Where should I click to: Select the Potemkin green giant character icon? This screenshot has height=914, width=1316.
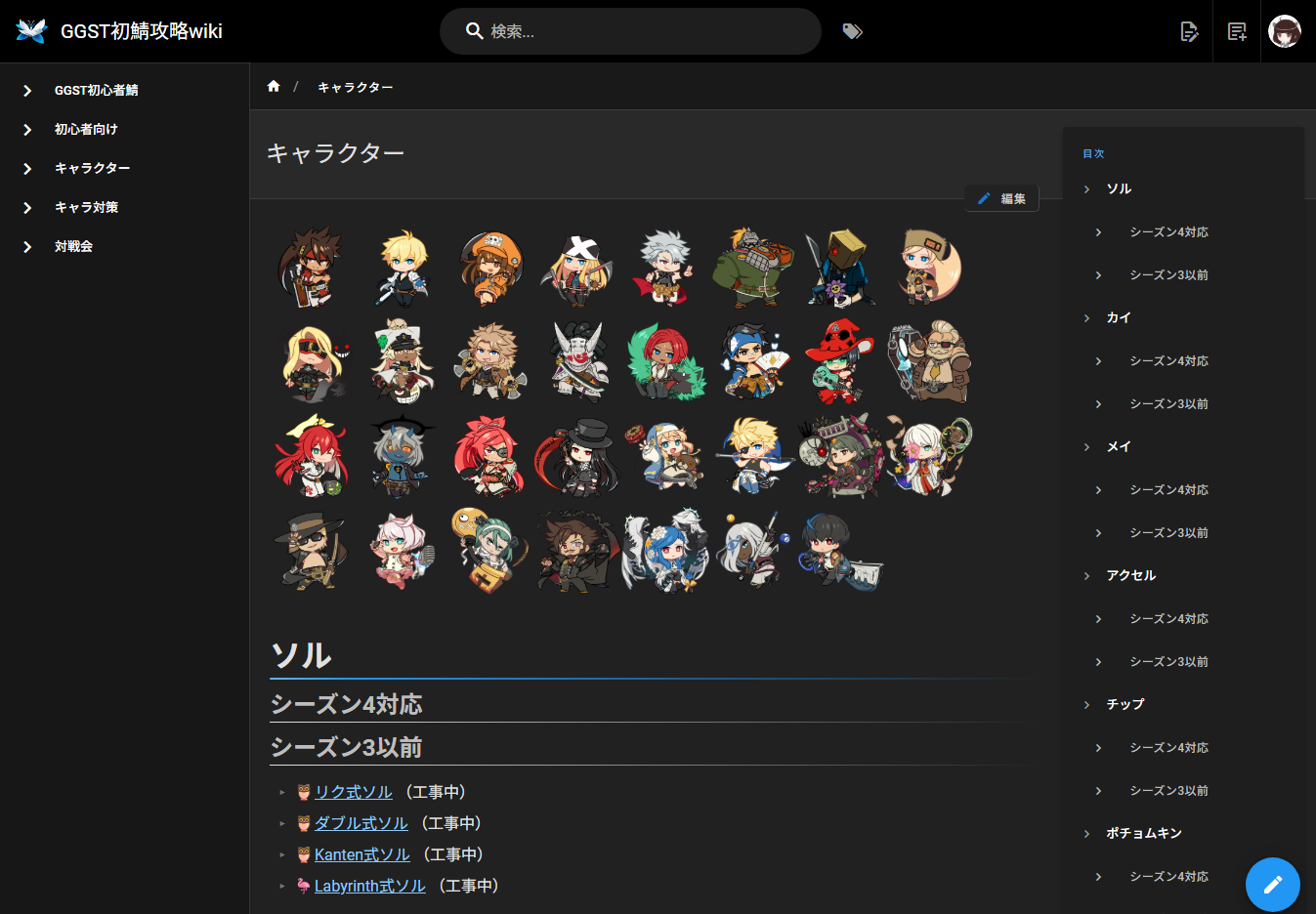[753, 267]
